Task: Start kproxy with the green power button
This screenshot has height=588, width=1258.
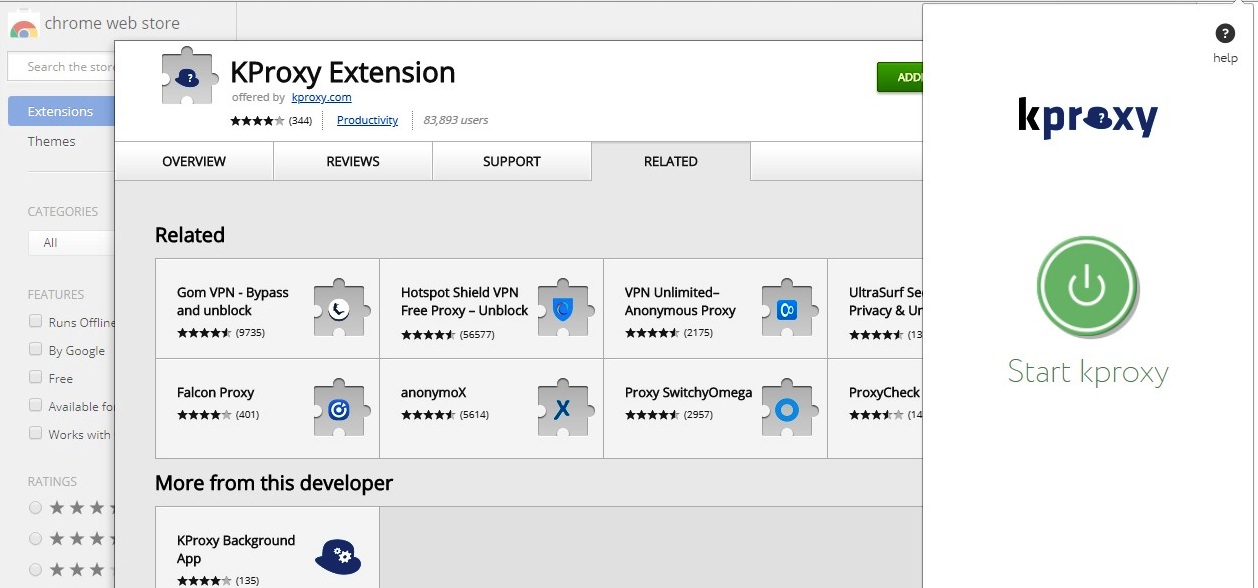Action: (1087, 287)
